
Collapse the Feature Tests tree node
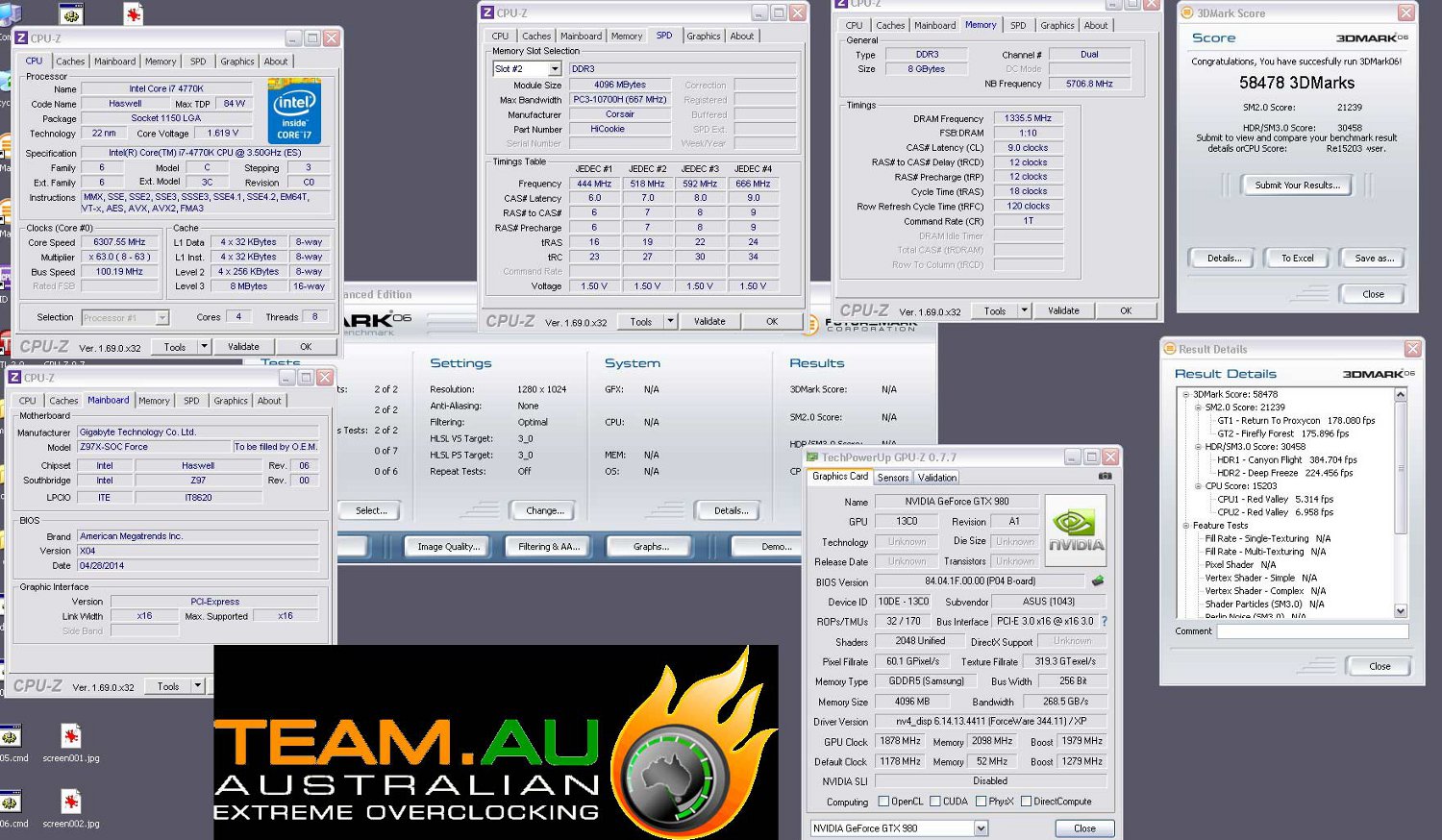(1186, 526)
